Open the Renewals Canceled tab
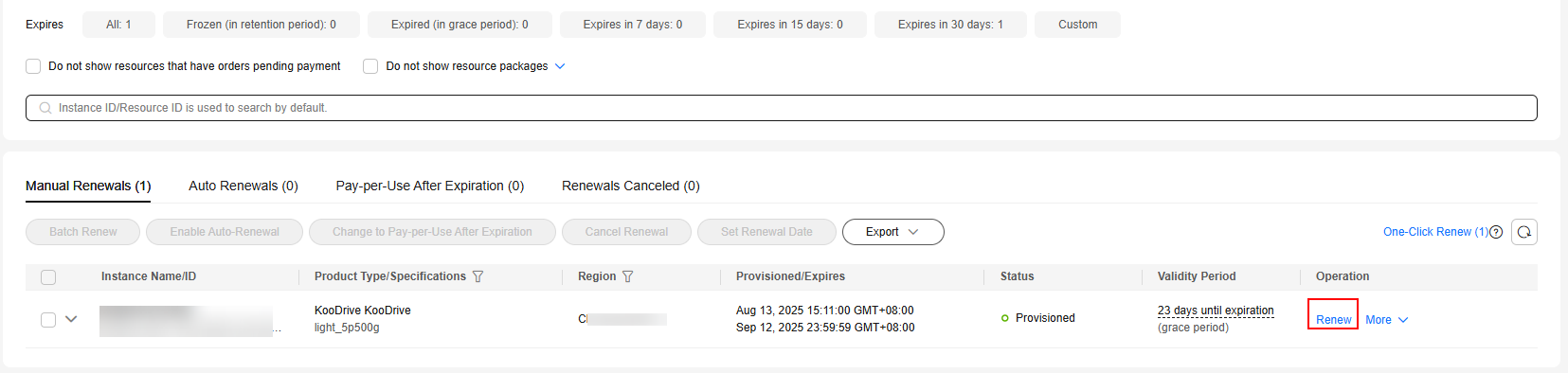The height and width of the screenshot is (373, 1568). 631,186
